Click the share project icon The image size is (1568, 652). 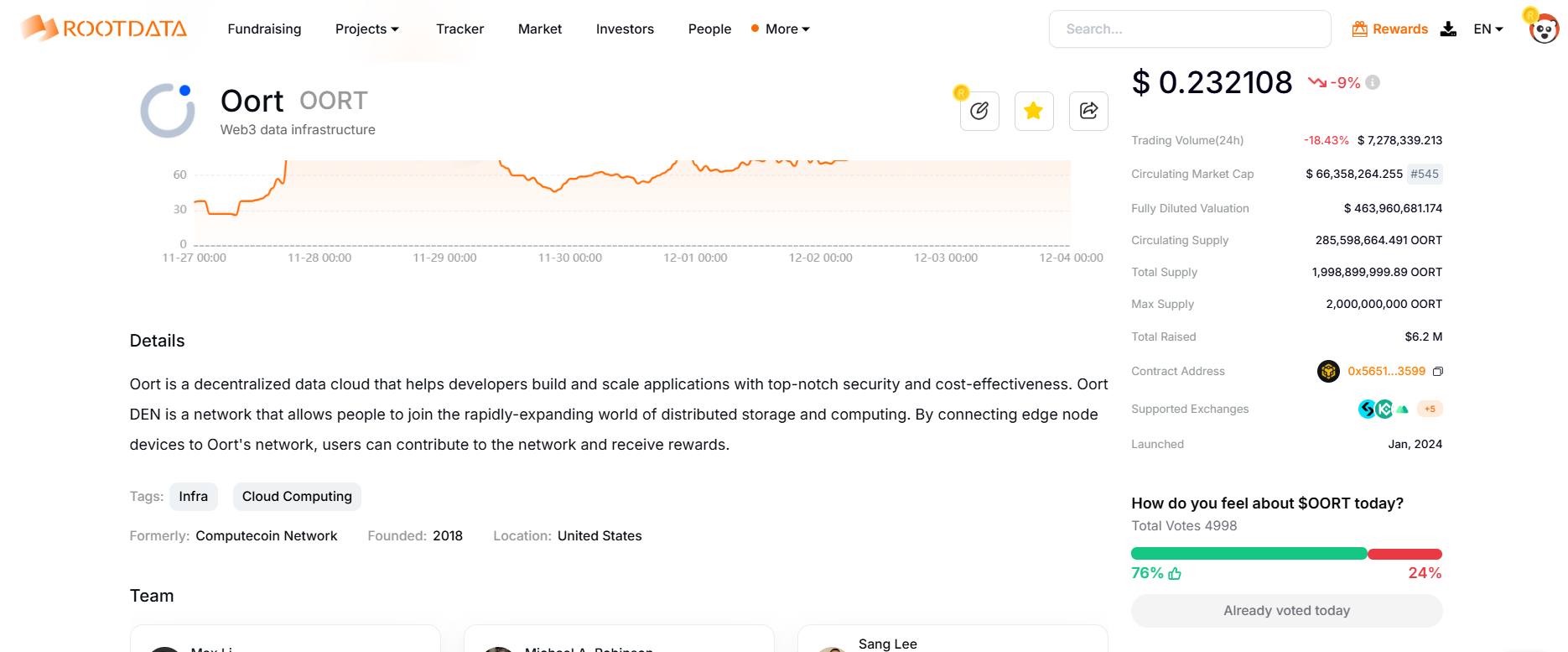coord(1088,111)
